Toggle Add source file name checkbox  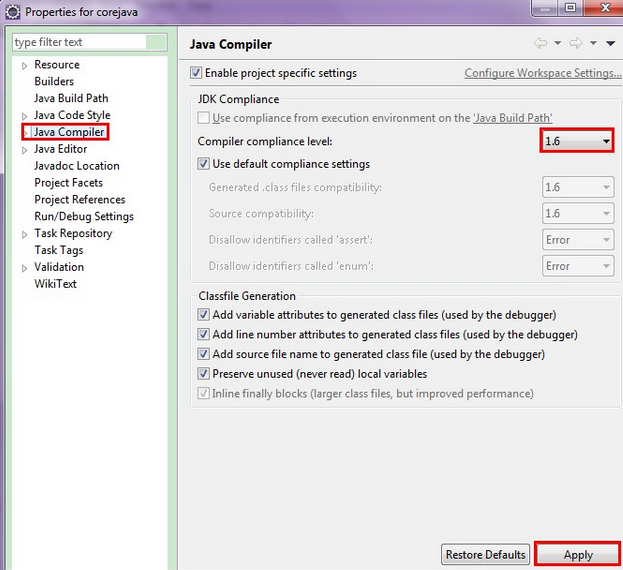[203, 354]
